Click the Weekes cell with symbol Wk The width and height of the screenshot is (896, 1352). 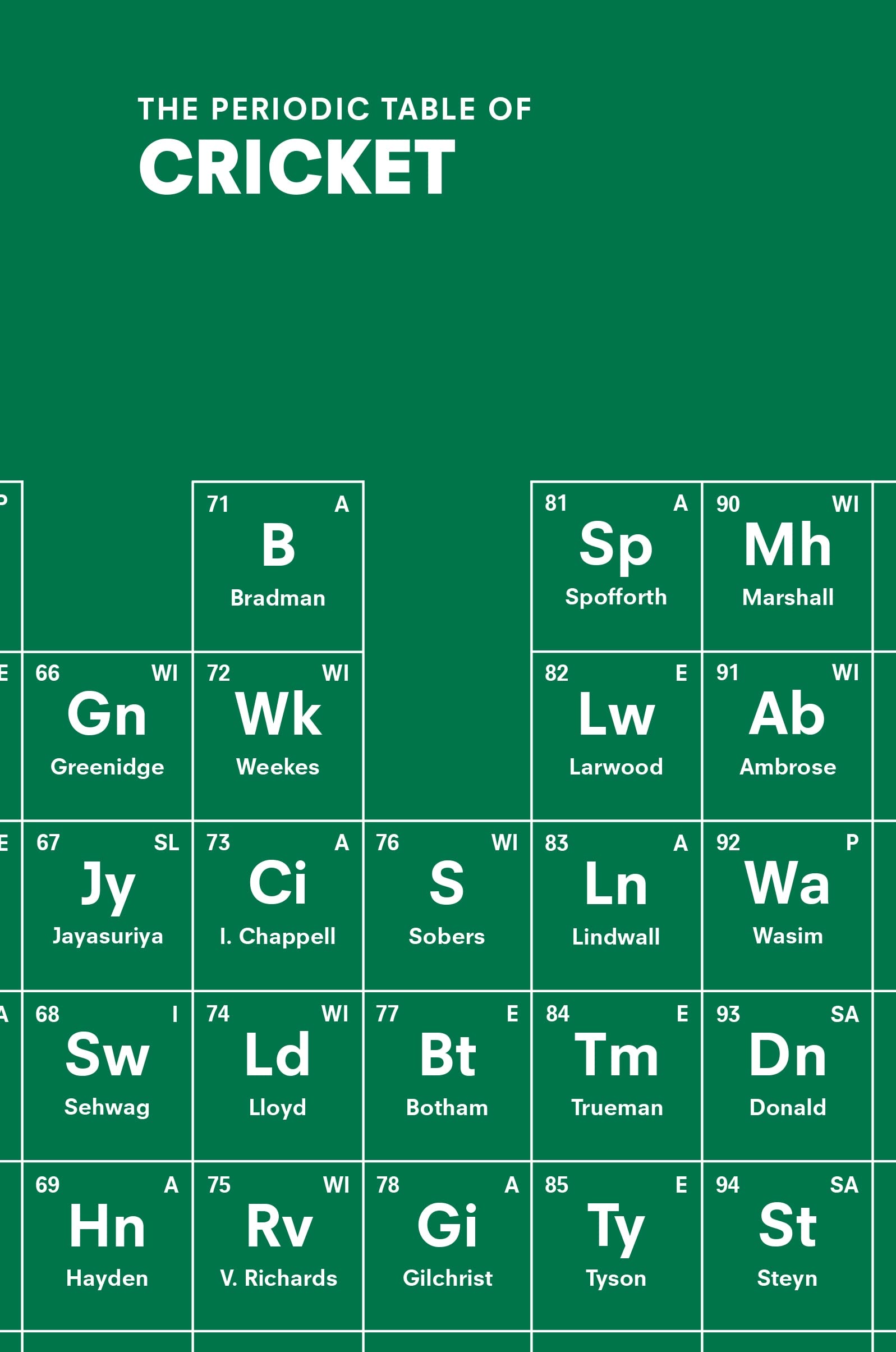278,736
